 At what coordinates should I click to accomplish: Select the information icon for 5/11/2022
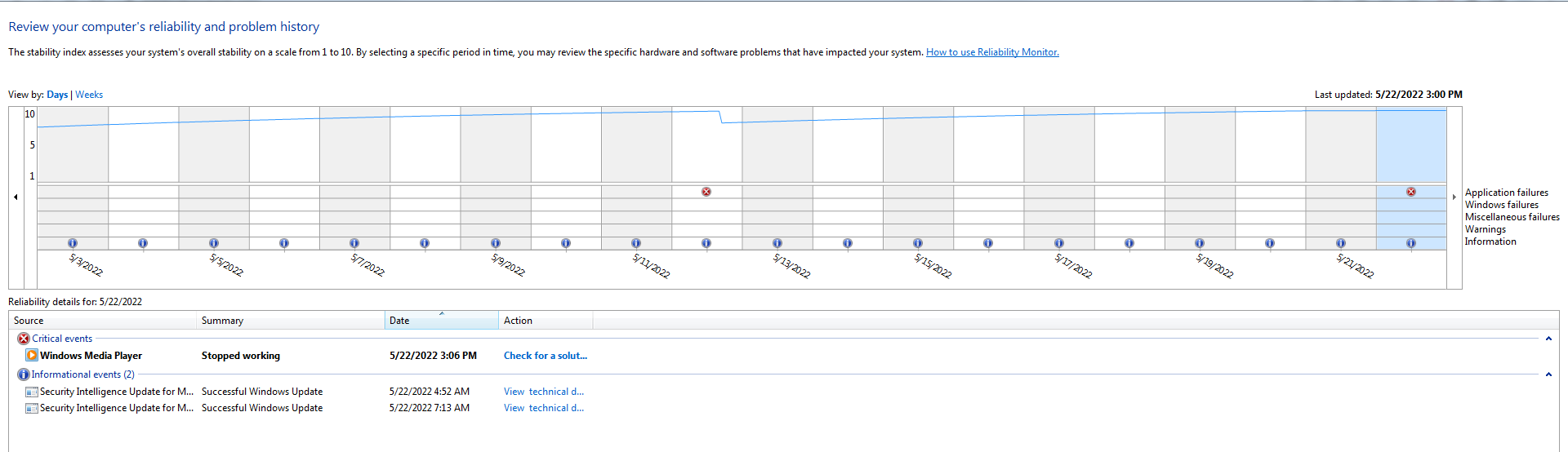click(x=636, y=243)
